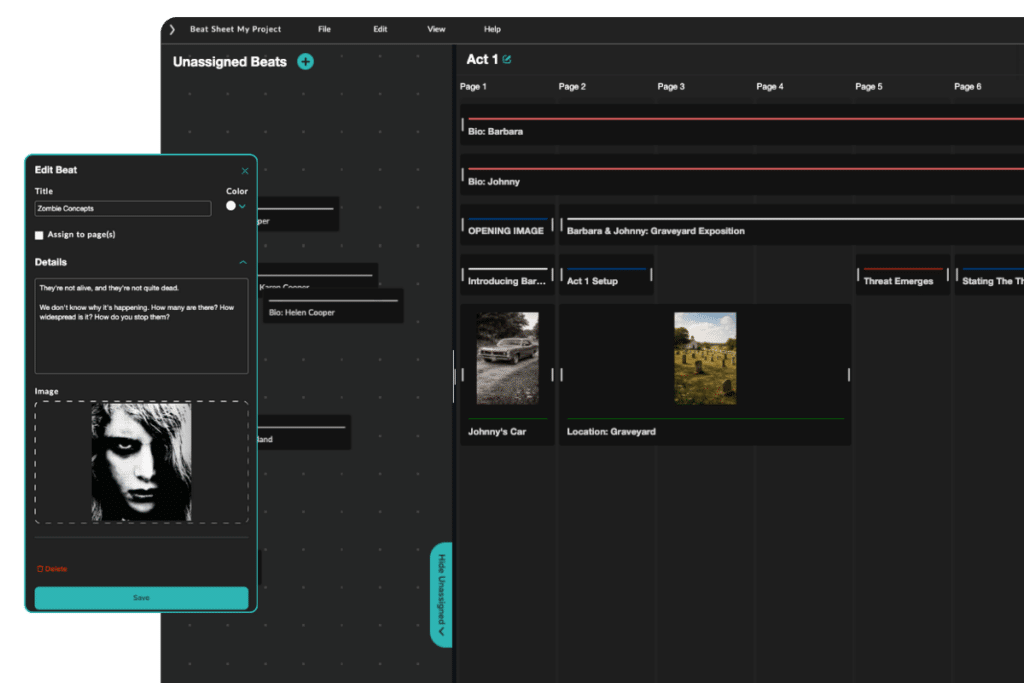Open the beat Color dropdown arrow
Image resolution: width=1024 pixels, height=683 pixels.
click(x=242, y=206)
